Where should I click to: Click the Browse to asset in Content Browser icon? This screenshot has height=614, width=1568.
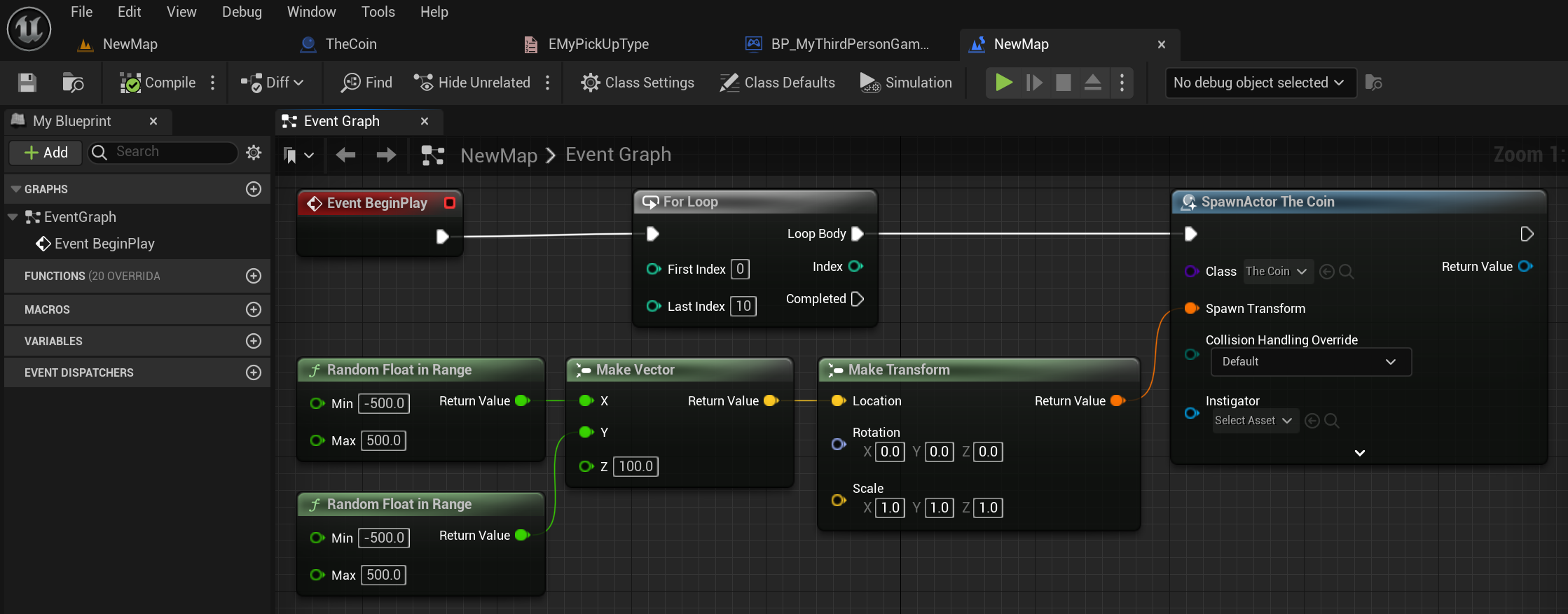pyautogui.click(x=73, y=83)
